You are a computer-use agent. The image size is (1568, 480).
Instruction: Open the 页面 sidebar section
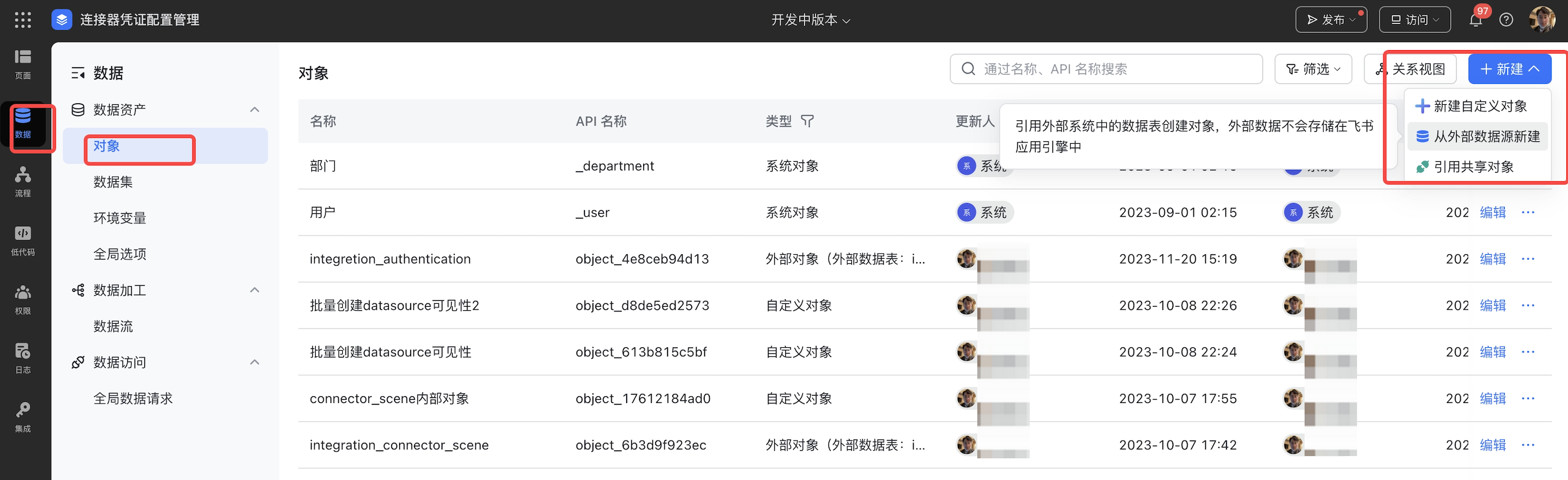(22, 64)
